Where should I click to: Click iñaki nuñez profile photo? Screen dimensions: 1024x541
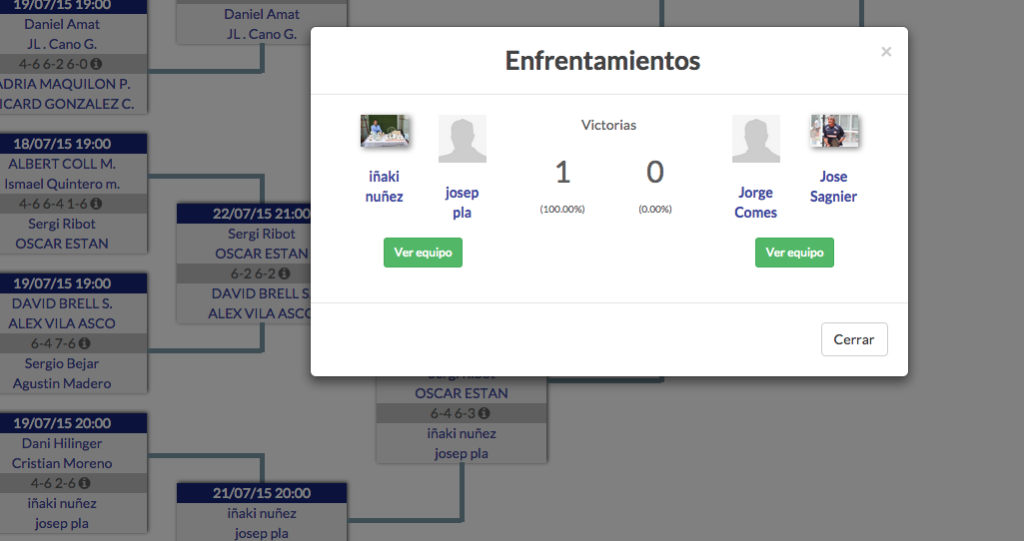click(385, 131)
